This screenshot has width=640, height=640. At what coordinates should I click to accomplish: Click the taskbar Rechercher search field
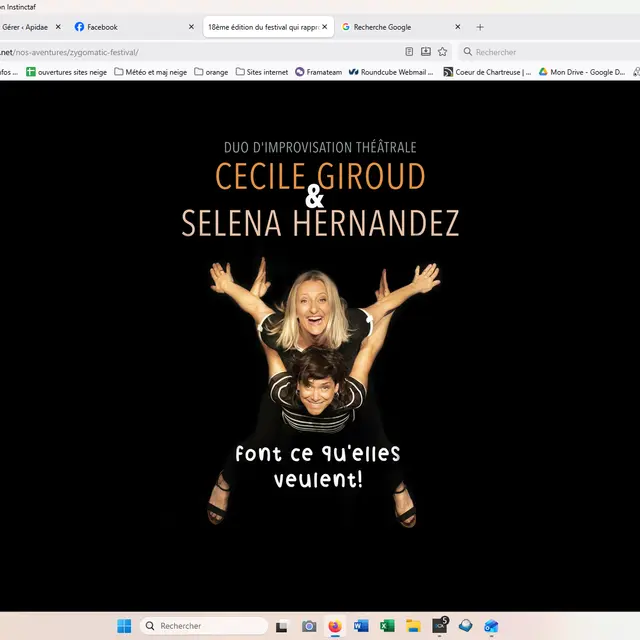204,626
